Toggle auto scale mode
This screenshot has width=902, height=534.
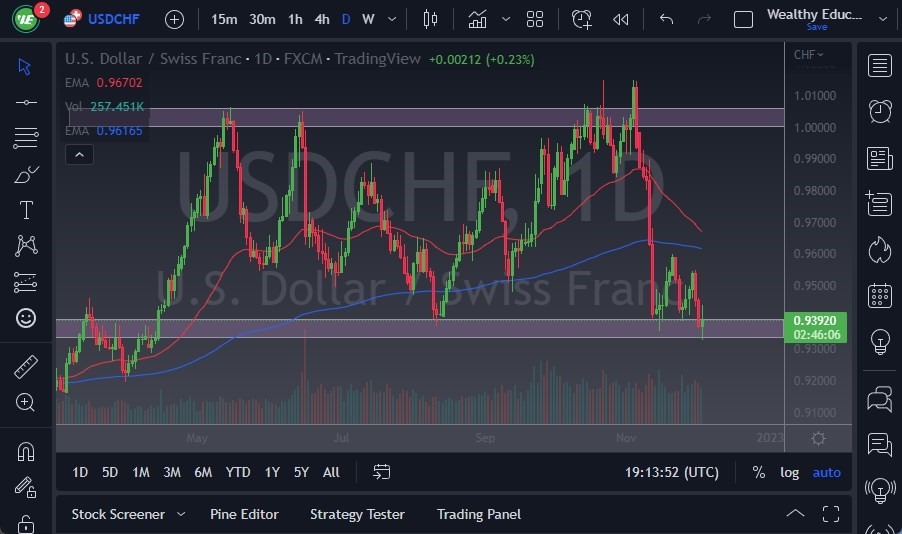pyautogui.click(x=827, y=472)
